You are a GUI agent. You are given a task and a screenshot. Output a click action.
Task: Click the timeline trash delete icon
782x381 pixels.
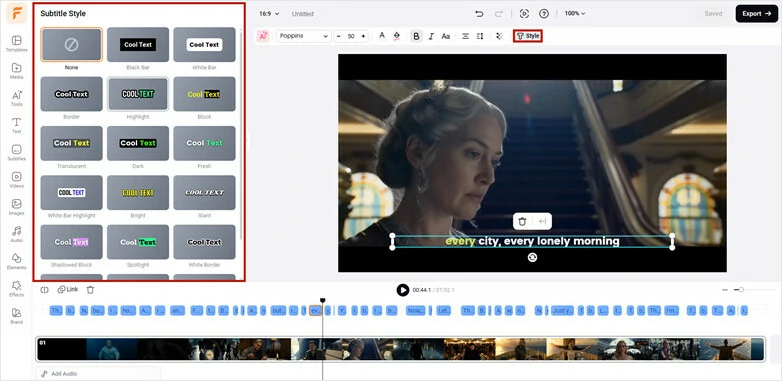(x=90, y=290)
